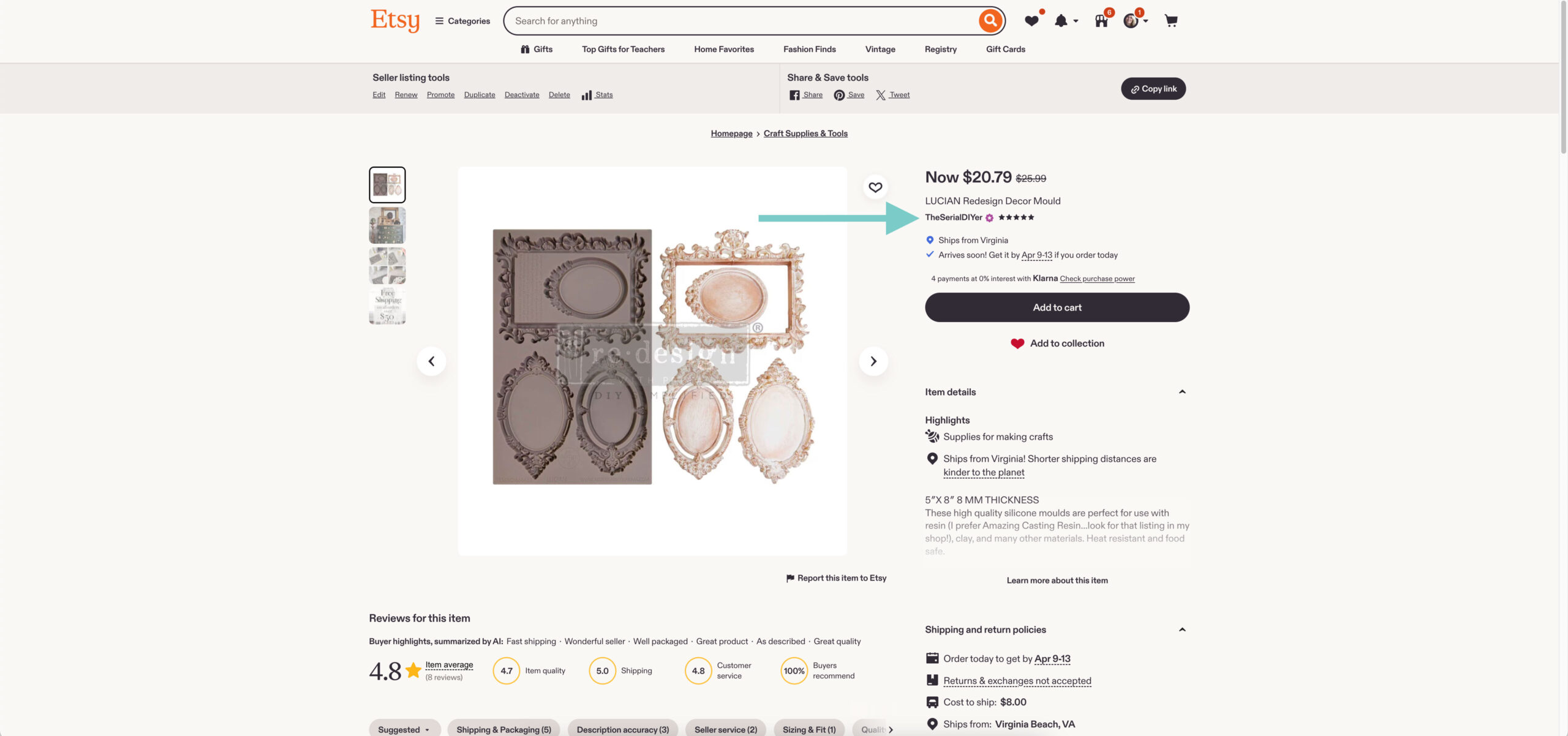Open the shopping cart icon
The height and width of the screenshot is (736, 1568).
pyautogui.click(x=1170, y=21)
